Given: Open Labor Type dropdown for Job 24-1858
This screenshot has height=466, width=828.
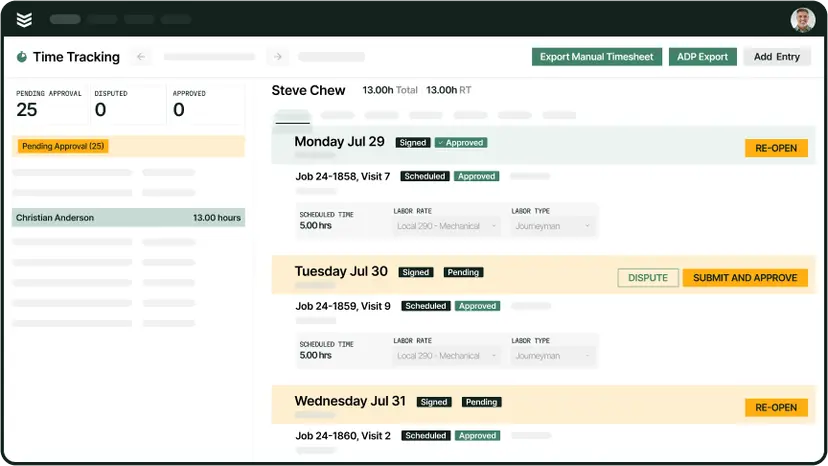Looking at the screenshot, I should point(553,226).
